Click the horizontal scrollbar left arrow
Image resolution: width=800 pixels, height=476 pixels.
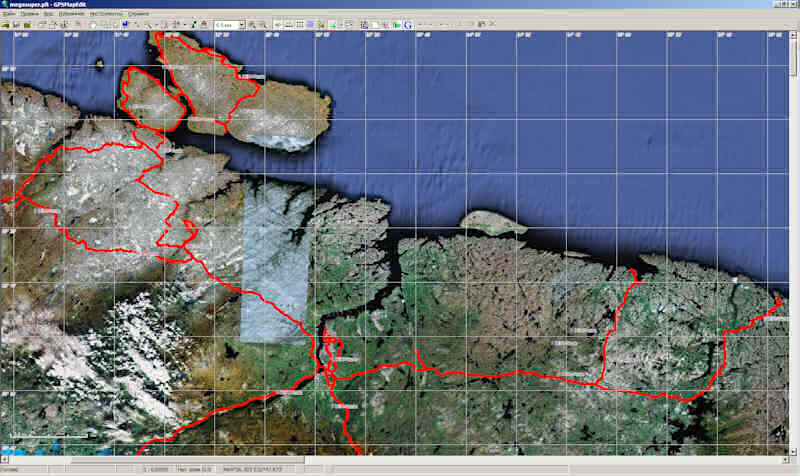(4, 461)
